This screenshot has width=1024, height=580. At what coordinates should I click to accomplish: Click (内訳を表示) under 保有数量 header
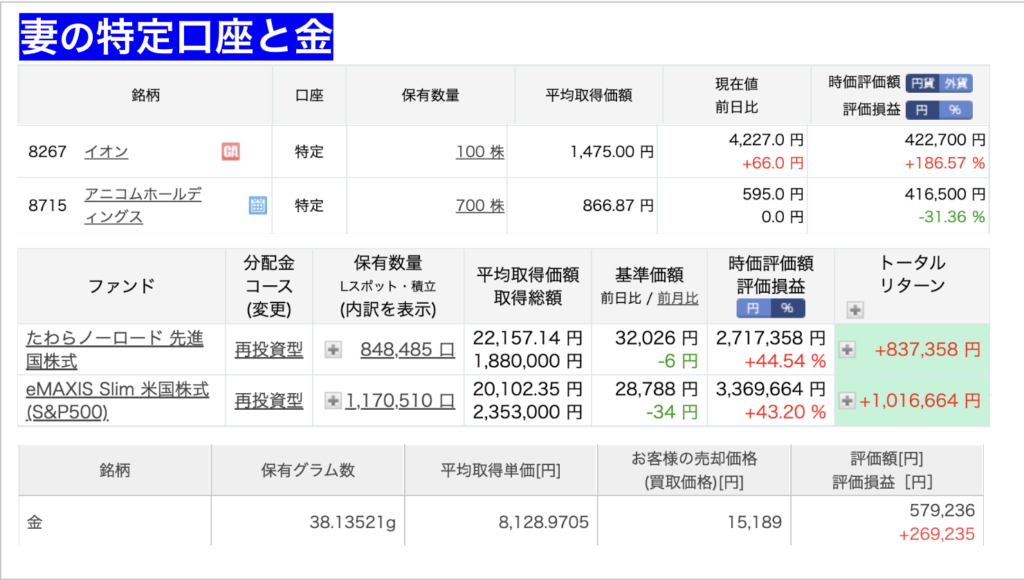388,309
